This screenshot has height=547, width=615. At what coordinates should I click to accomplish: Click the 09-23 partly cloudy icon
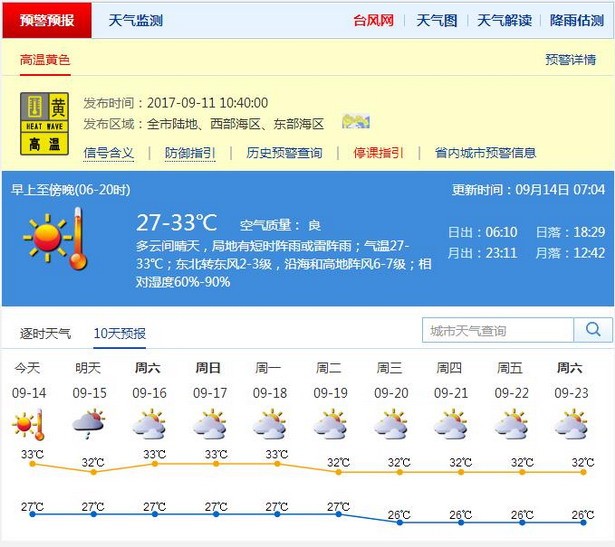[x=571, y=426]
